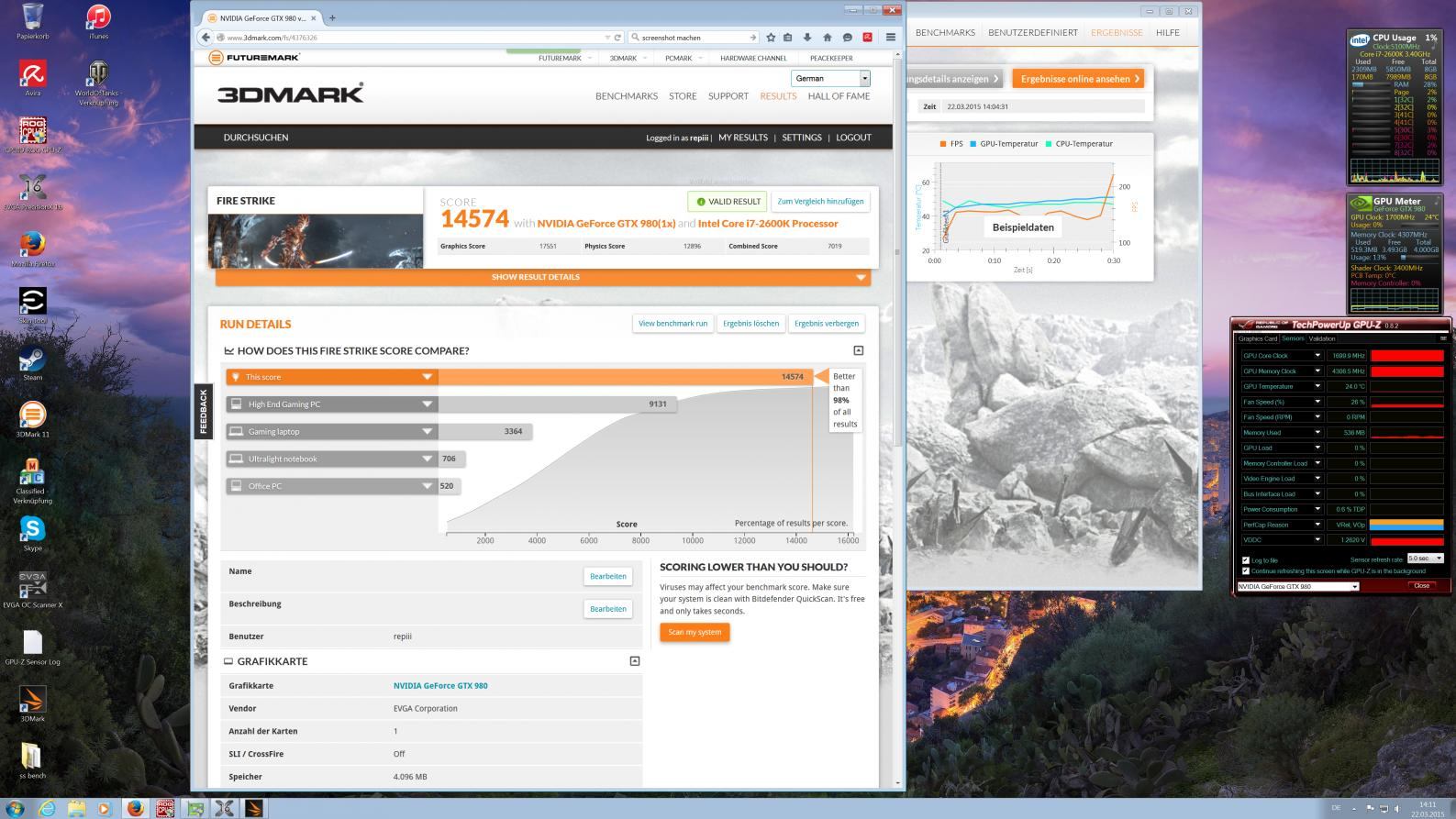Click the green CPU-Temperatur legend swatch
Screen dimensions: 1456x819
pos(1049,144)
